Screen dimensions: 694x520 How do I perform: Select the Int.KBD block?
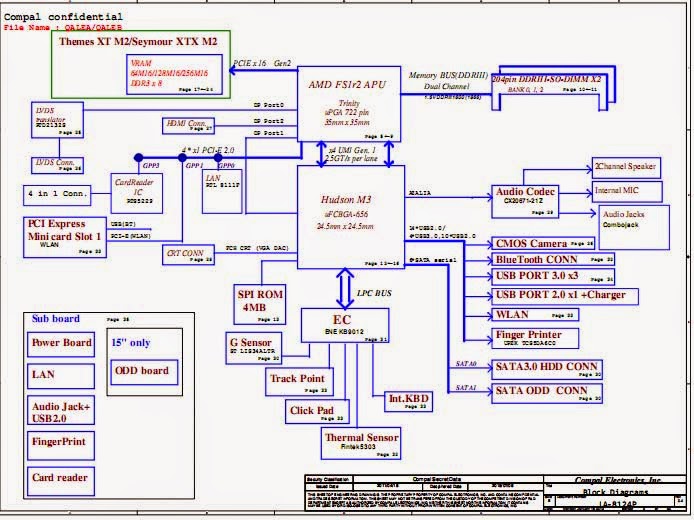click(409, 401)
